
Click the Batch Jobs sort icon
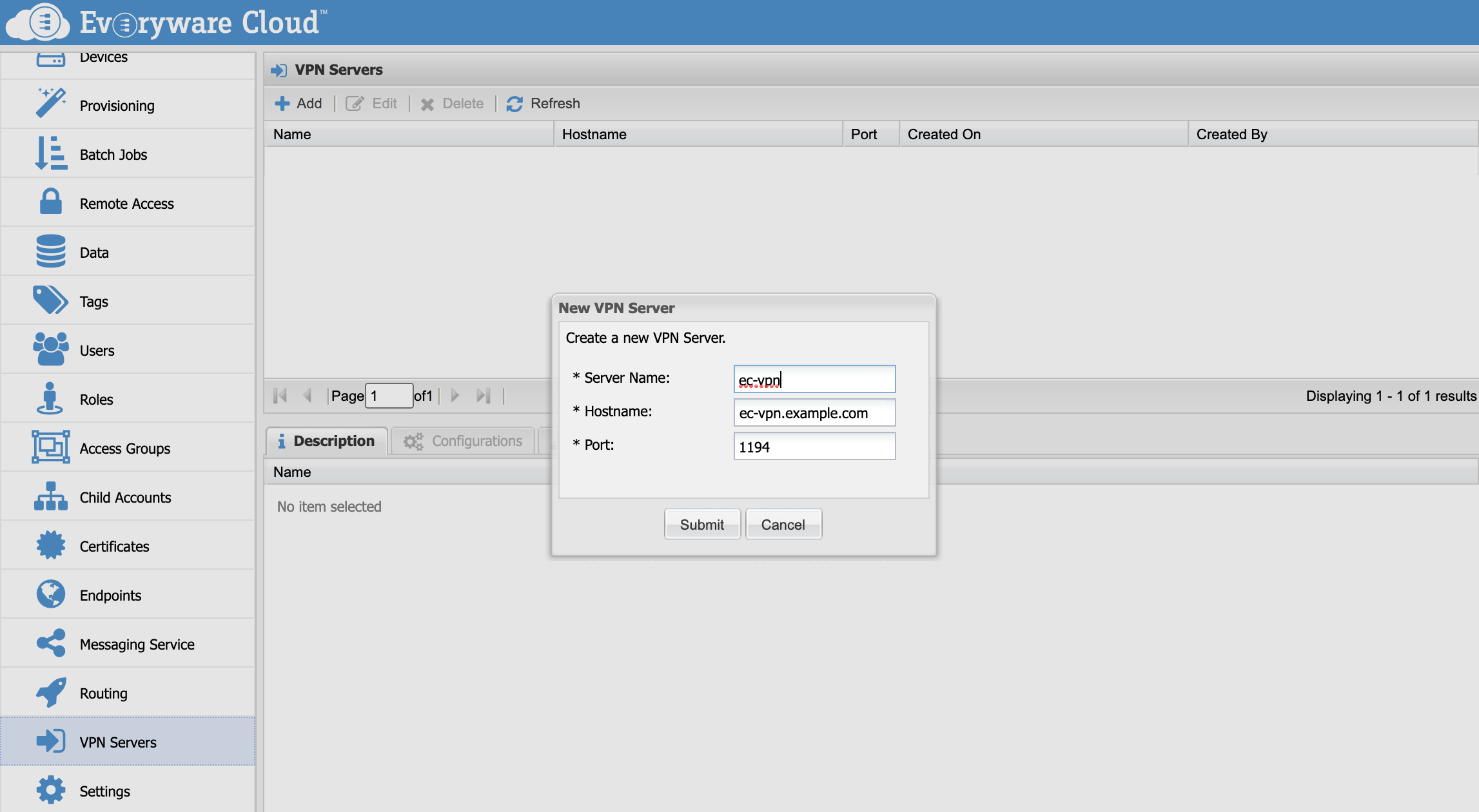pos(51,153)
